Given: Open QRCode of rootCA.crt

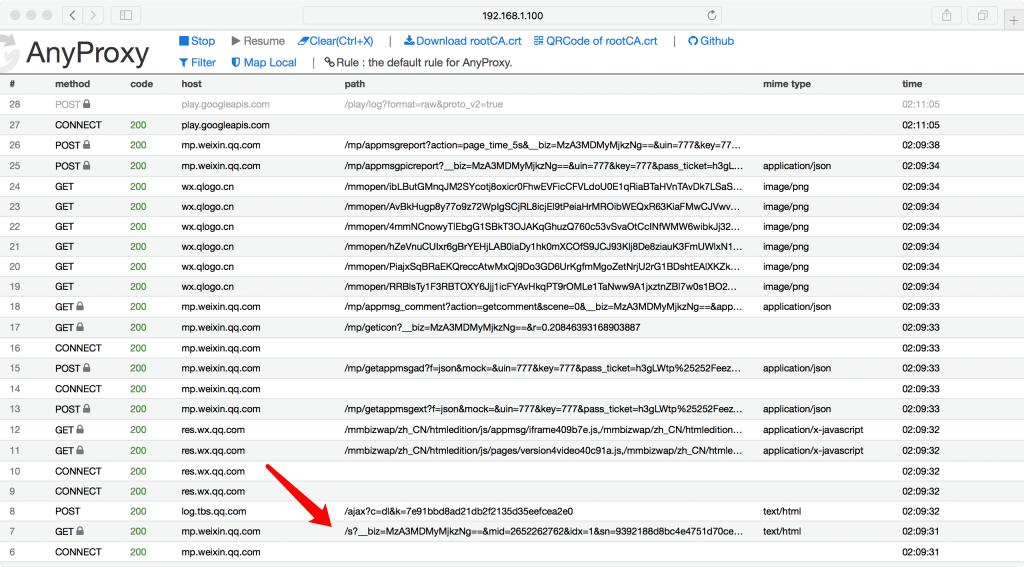Looking at the screenshot, I should (596, 40).
